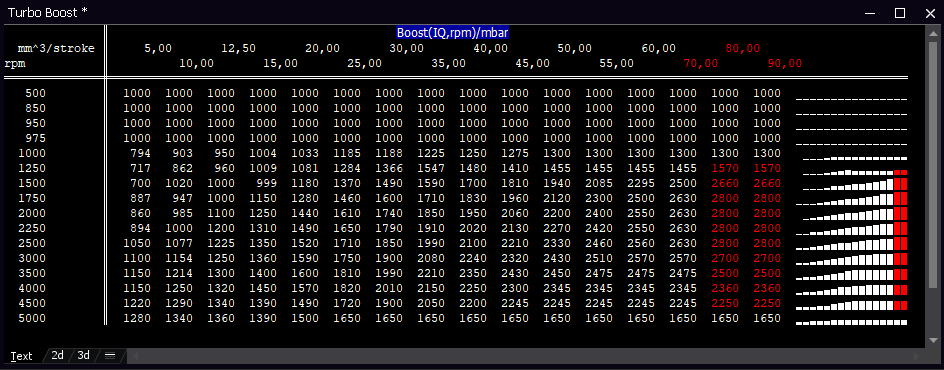Select cell value 1154

point(179,259)
